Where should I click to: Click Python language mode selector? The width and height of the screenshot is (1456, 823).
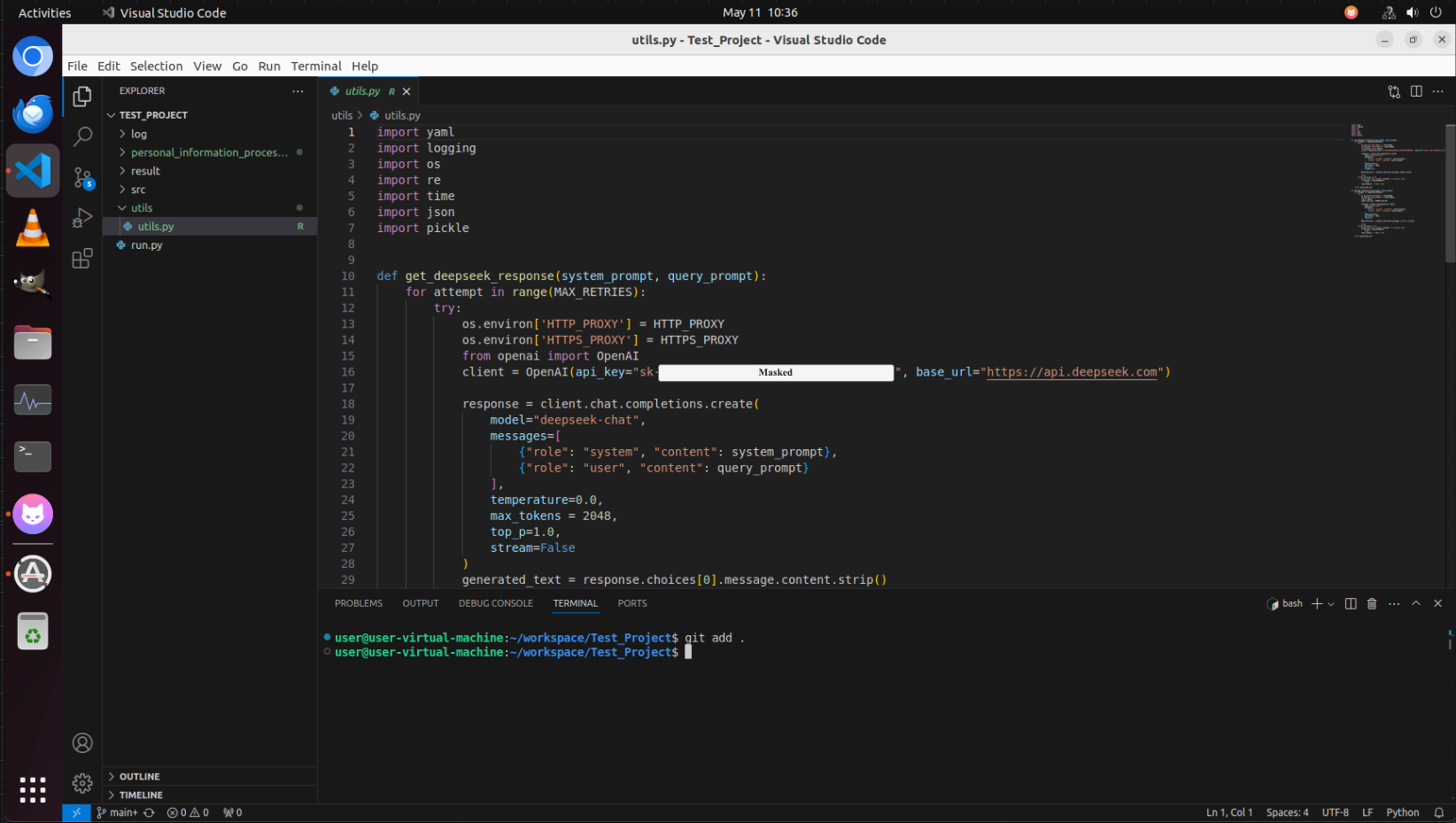point(1403,812)
